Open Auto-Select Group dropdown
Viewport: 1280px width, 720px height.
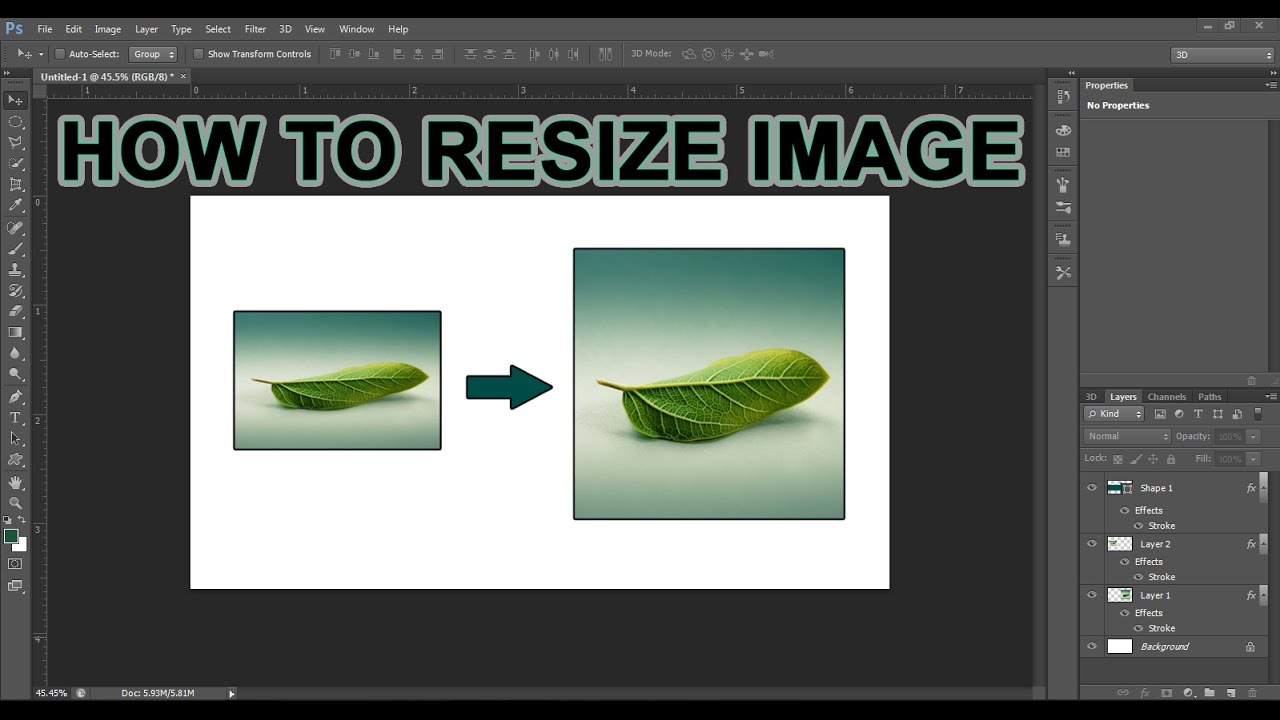[x=153, y=54]
